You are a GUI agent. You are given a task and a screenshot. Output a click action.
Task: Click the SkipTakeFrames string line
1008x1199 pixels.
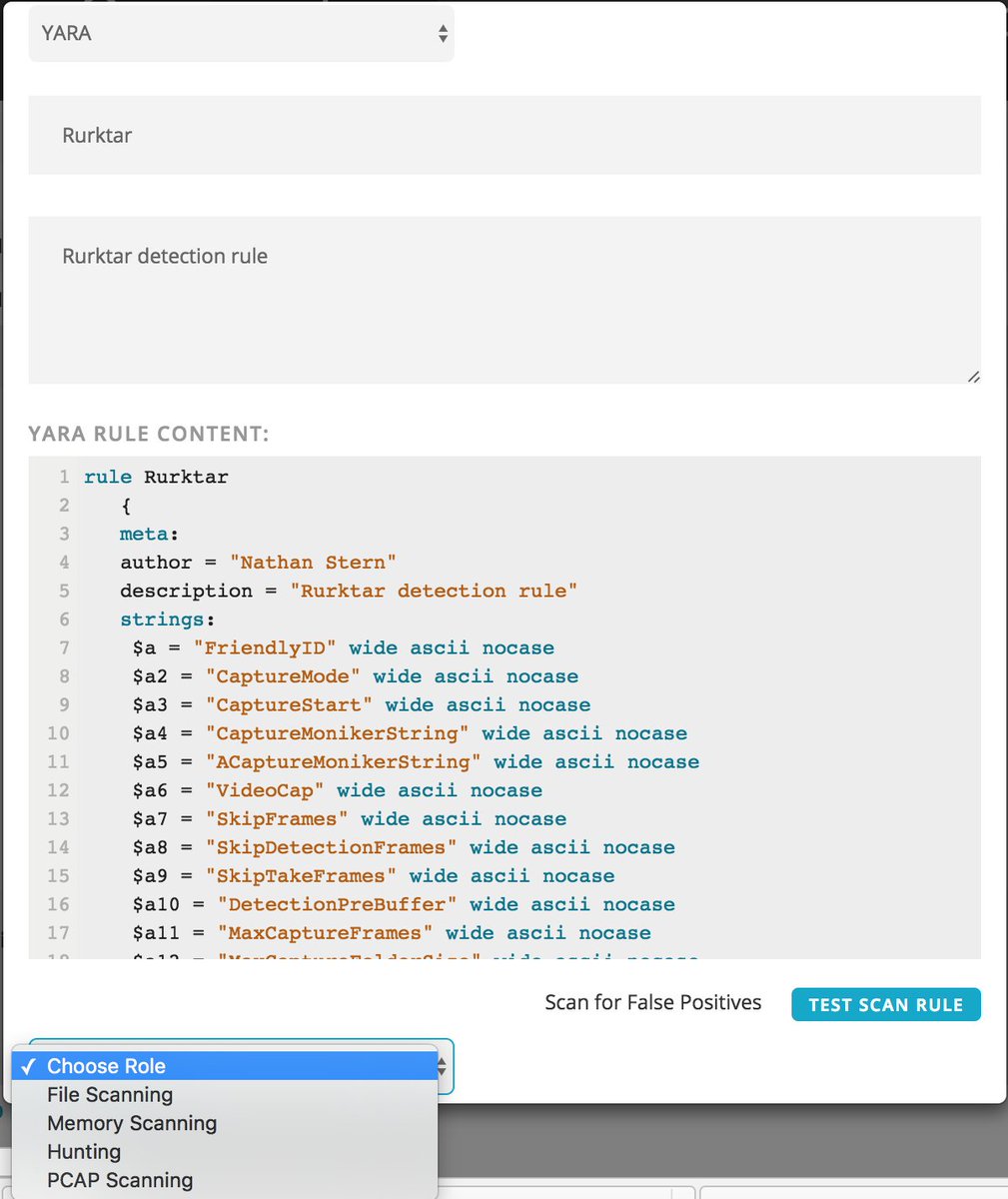374,875
